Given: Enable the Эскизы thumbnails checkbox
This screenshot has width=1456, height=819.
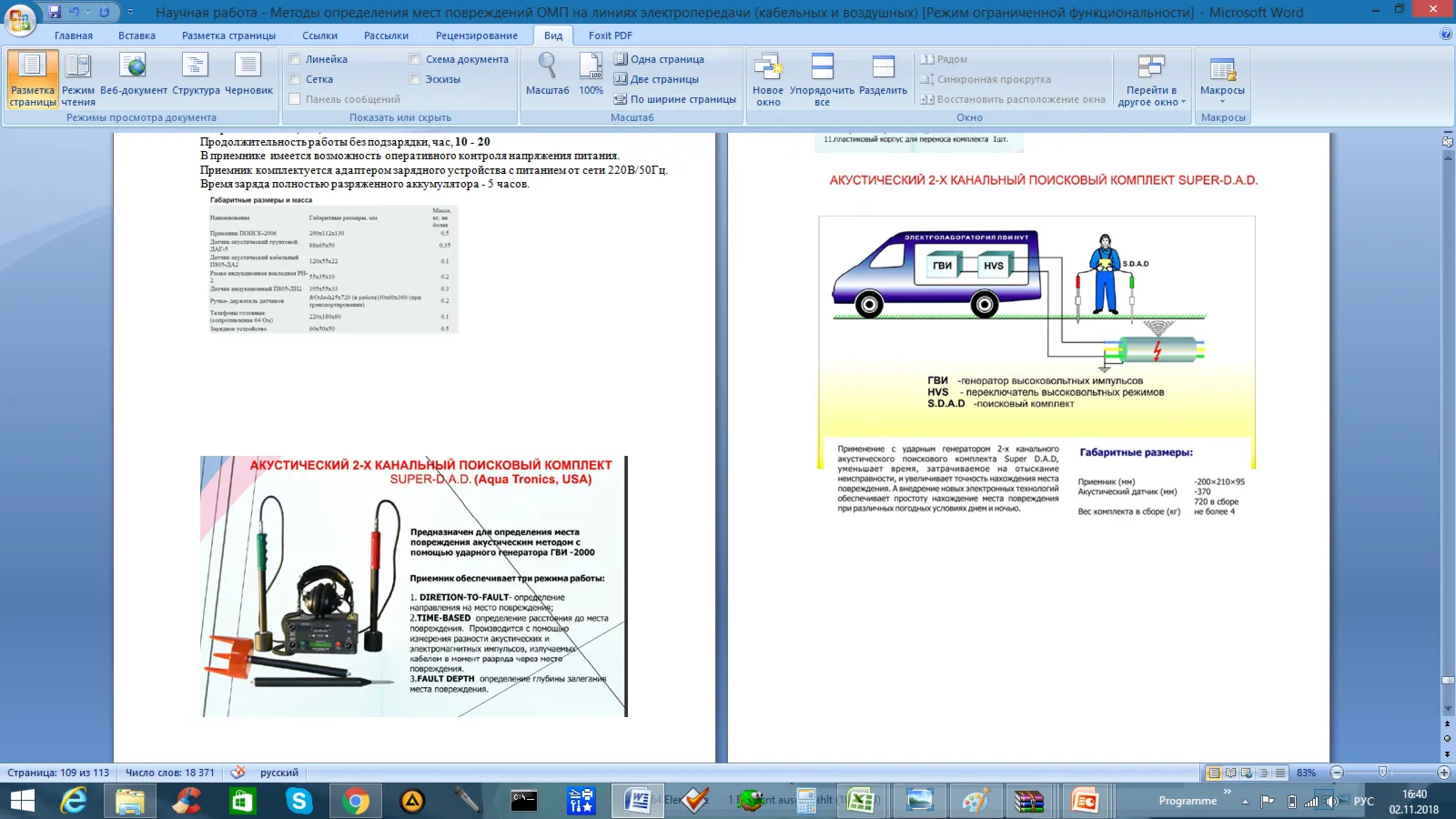Looking at the screenshot, I should click(415, 79).
